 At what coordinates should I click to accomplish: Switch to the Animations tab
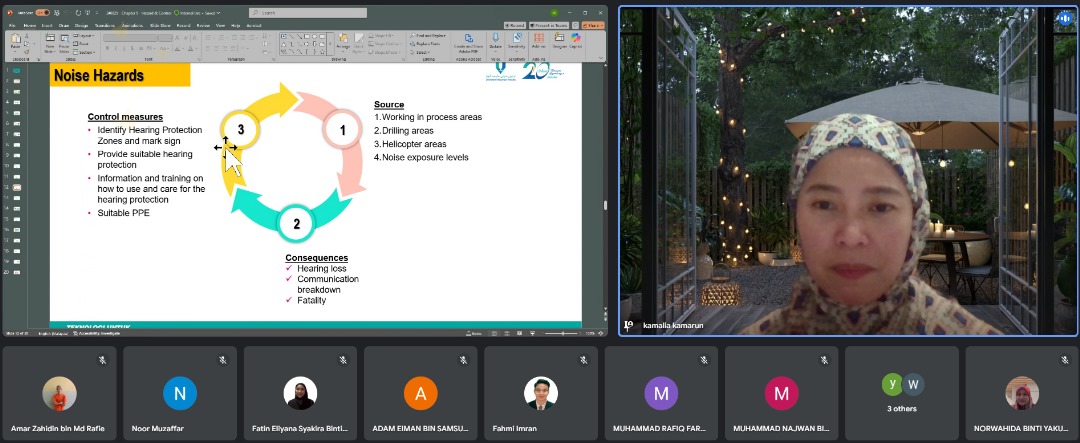coord(132,25)
